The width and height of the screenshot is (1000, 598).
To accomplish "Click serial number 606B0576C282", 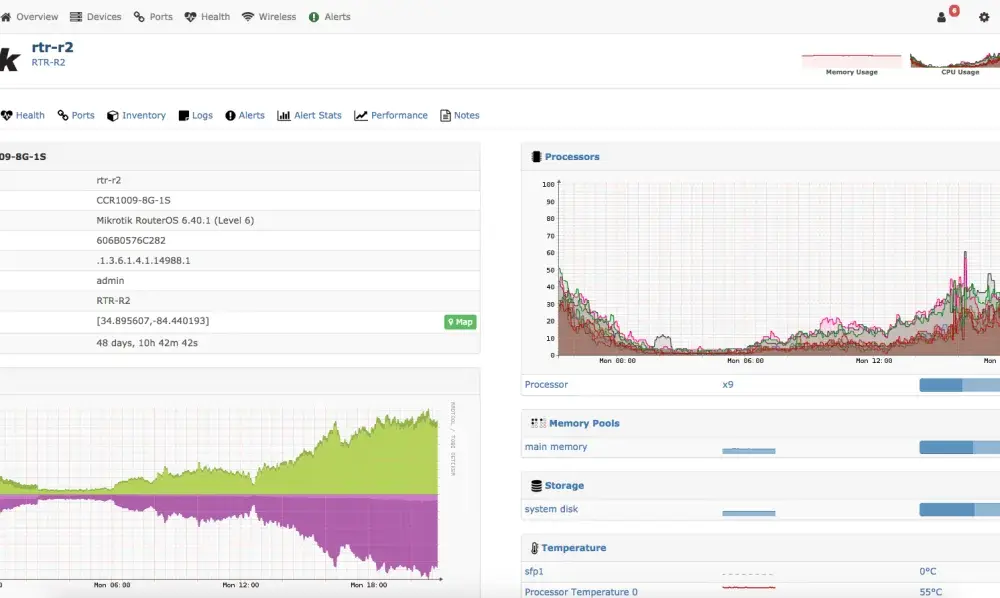I will pos(131,240).
